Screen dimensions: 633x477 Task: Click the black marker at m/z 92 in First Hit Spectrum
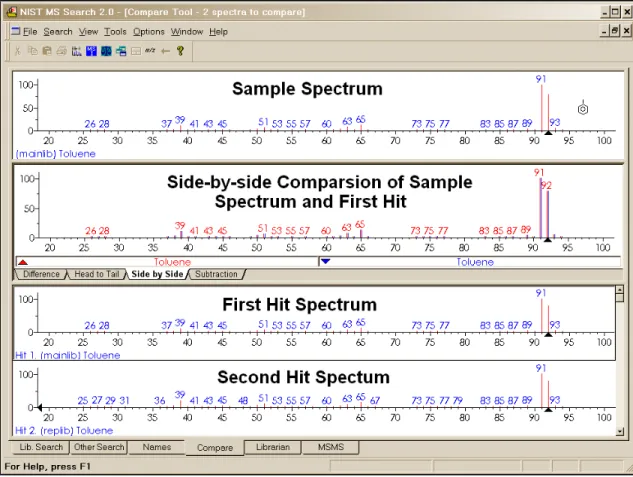pos(548,335)
